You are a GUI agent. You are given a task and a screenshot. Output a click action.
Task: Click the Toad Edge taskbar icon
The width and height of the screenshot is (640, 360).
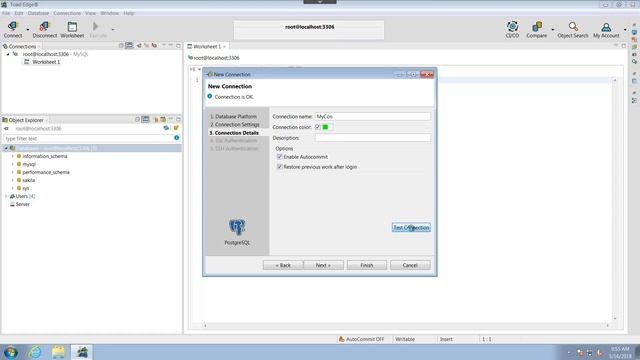click(x=82, y=352)
